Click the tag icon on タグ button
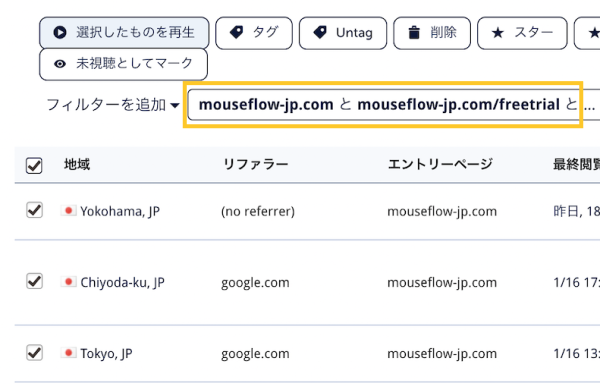Image resolution: width=600 pixels, height=384 pixels. tap(236, 33)
